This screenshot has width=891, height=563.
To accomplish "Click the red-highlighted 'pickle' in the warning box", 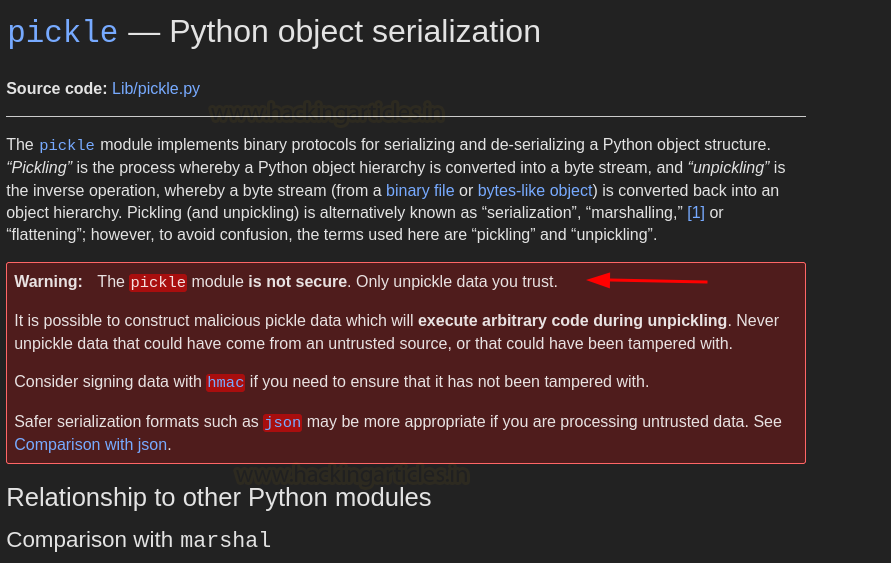I will [158, 282].
